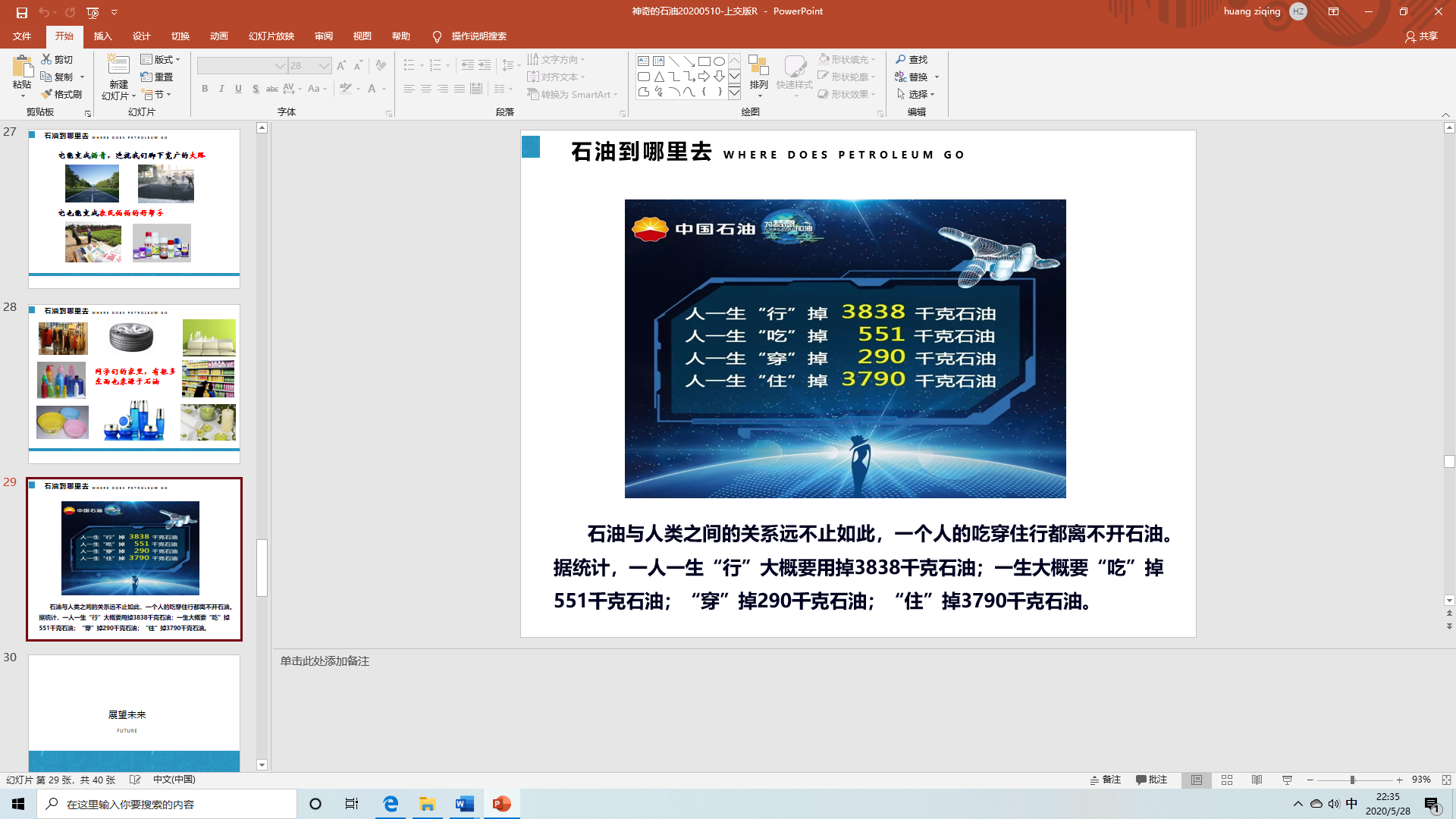Open the File (文件) menu
Image resolution: width=1456 pixels, height=819 pixels.
point(22,36)
